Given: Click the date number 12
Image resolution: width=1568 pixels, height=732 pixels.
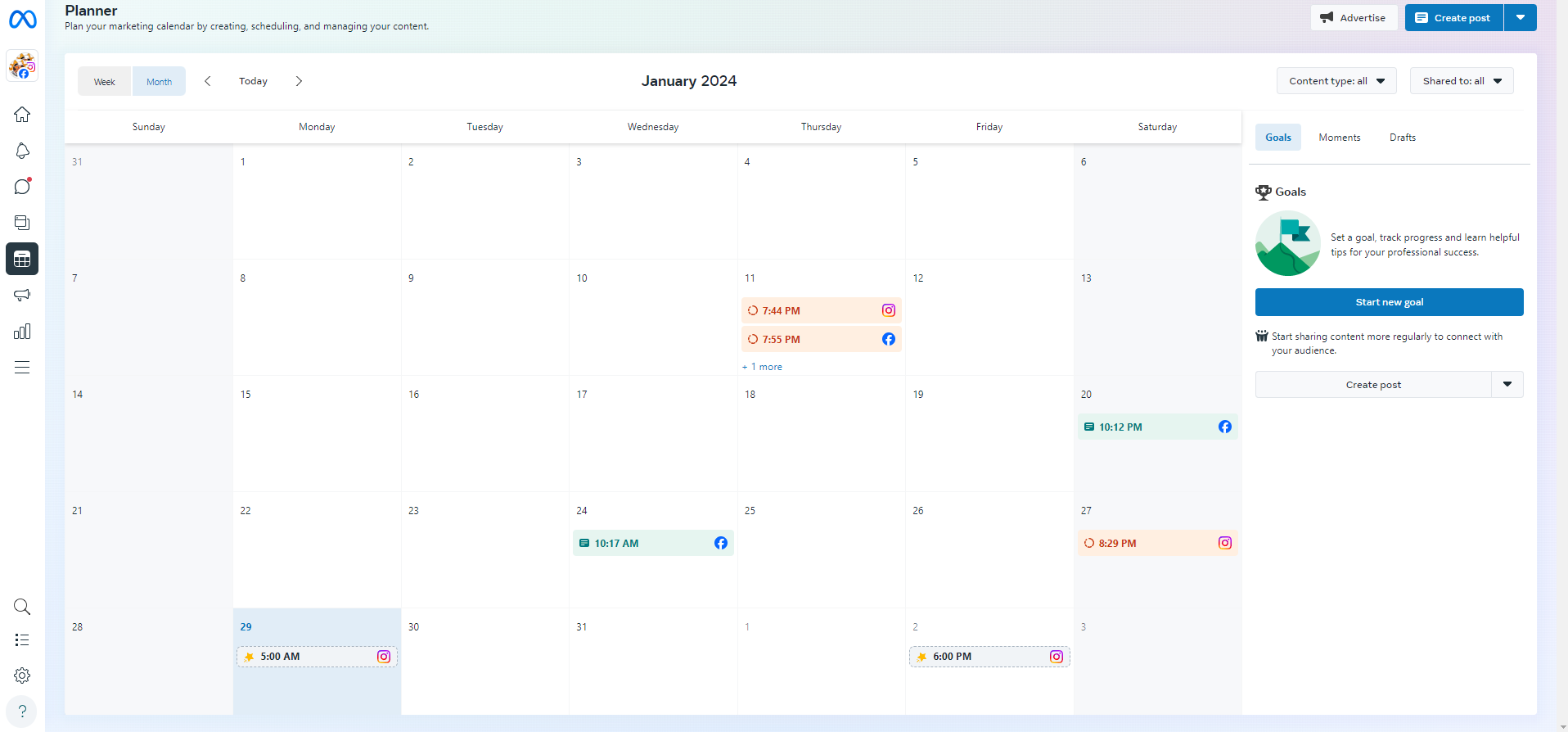Looking at the screenshot, I should pyautogui.click(x=918, y=278).
